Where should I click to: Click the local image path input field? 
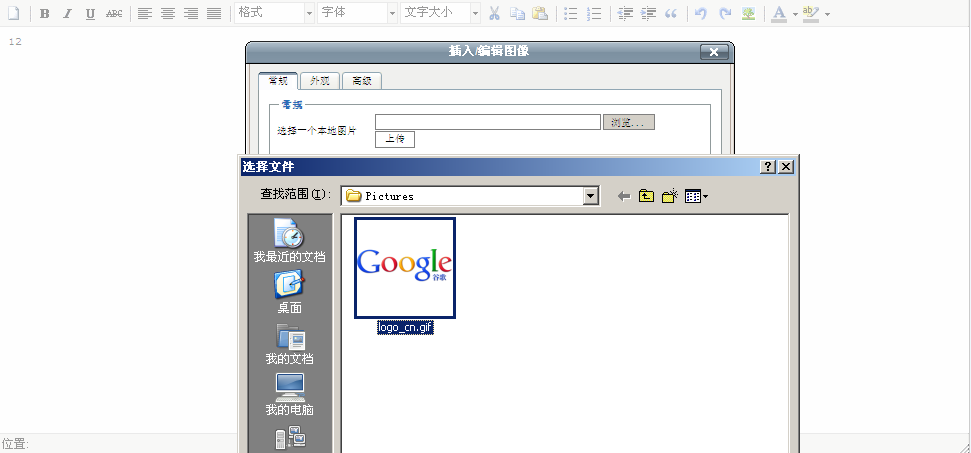[488, 122]
